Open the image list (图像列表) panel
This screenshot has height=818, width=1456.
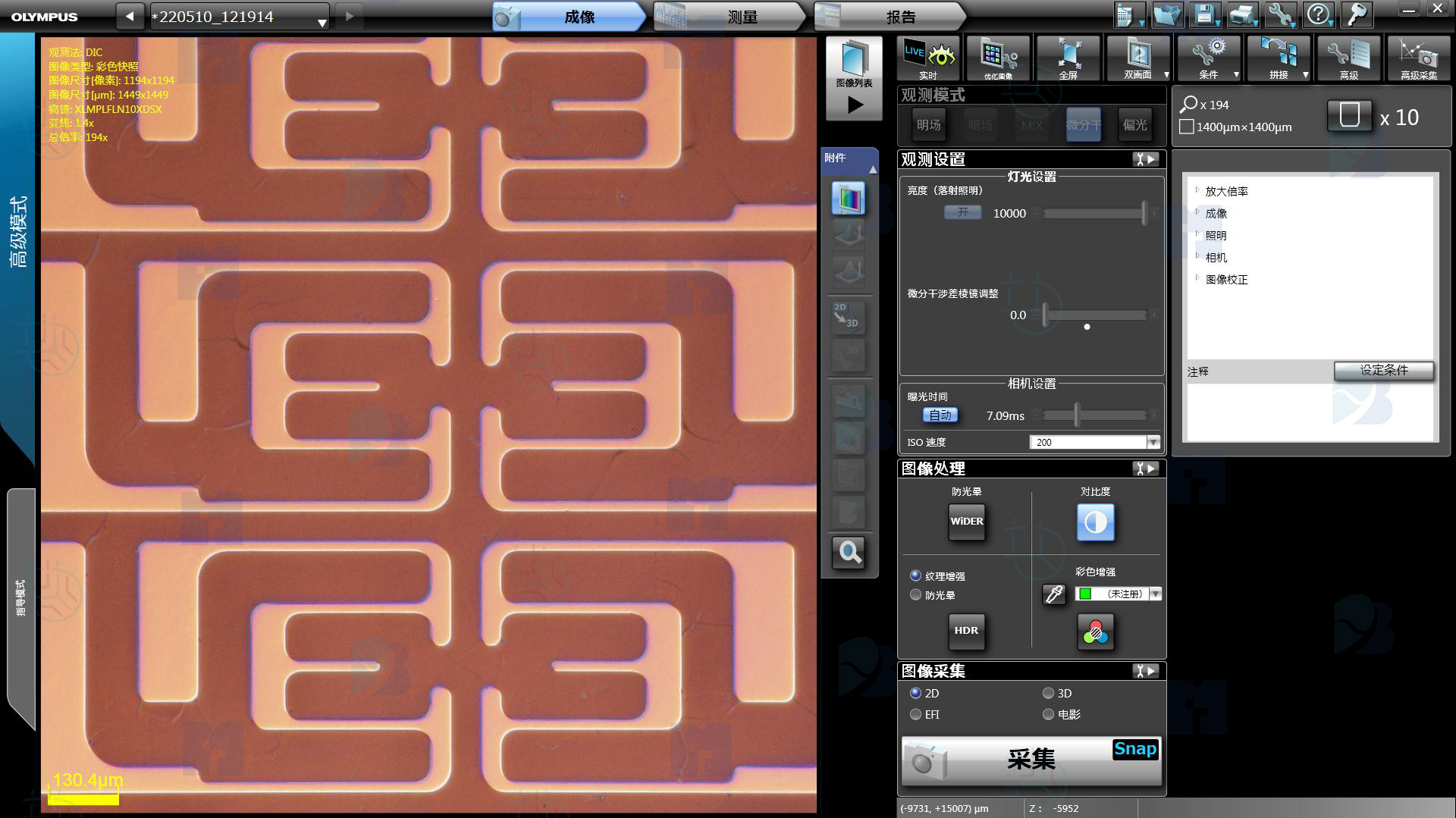[854, 77]
